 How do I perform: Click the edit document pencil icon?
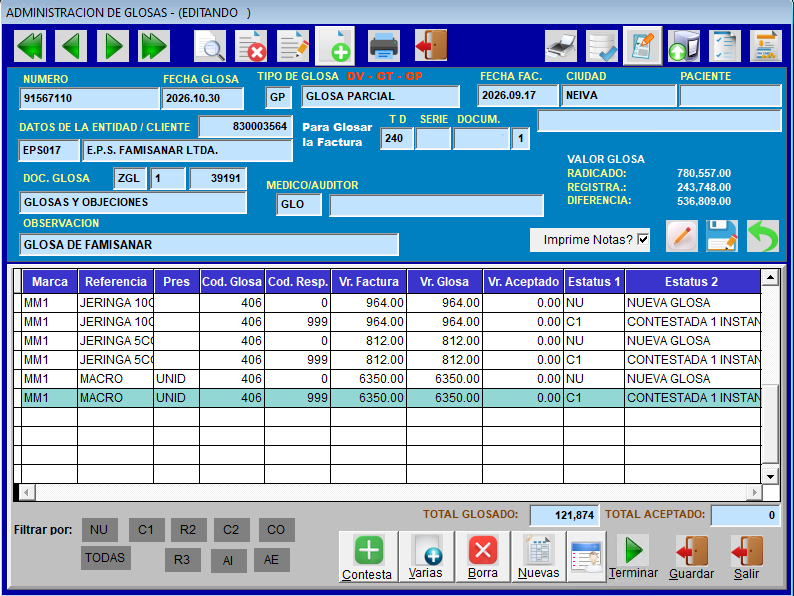[293, 46]
